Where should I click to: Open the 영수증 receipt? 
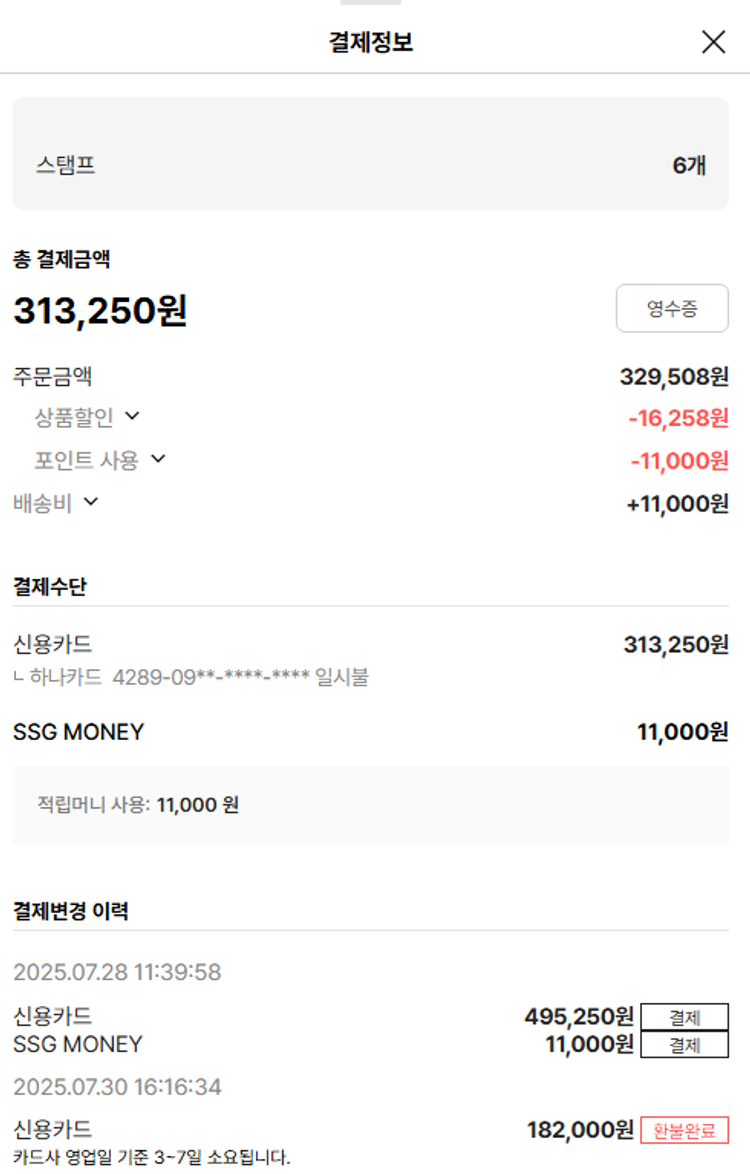(672, 309)
